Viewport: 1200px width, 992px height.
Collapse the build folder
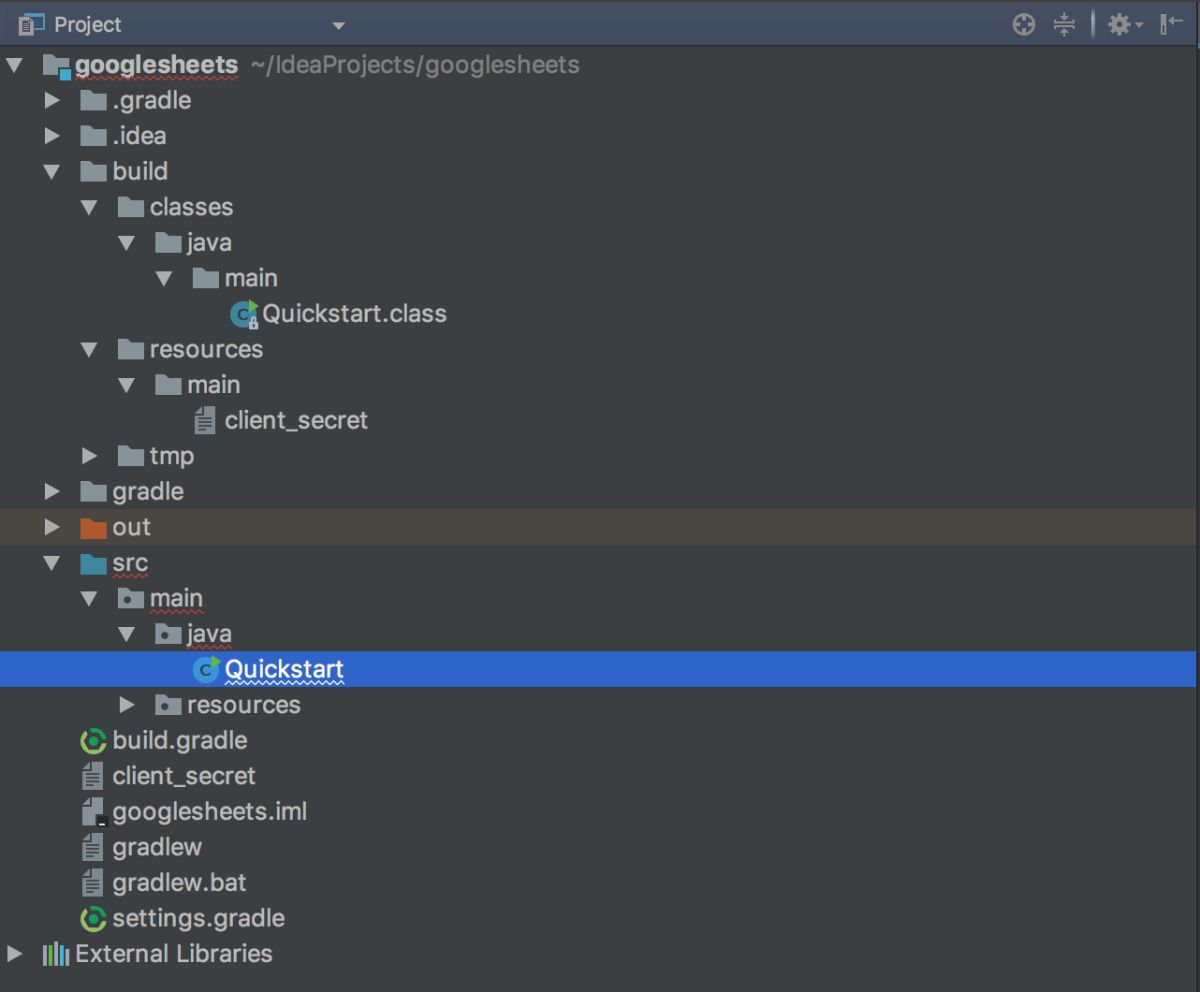pyautogui.click(x=52, y=172)
